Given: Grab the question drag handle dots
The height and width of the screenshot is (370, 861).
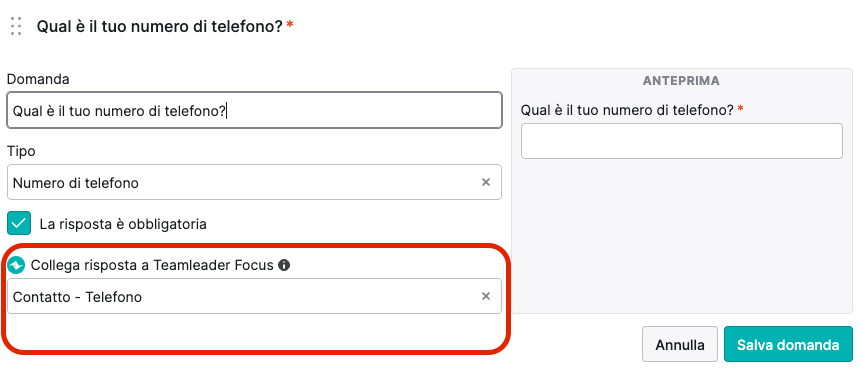Looking at the screenshot, I should [16, 26].
